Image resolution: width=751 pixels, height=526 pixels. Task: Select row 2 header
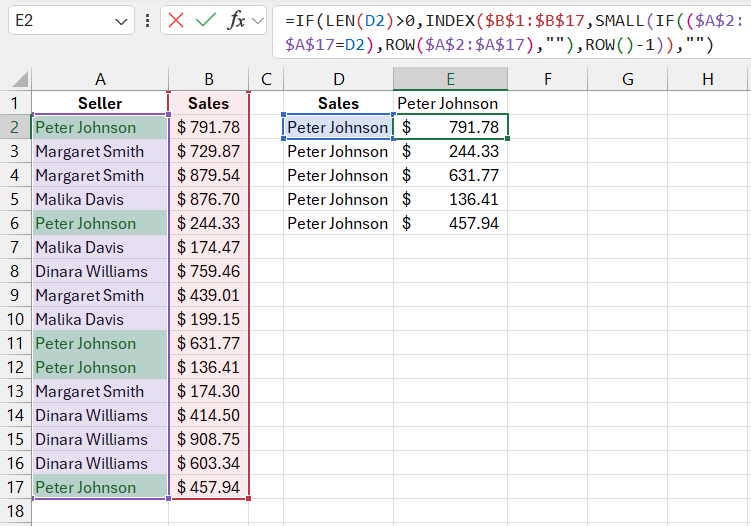click(x=15, y=127)
